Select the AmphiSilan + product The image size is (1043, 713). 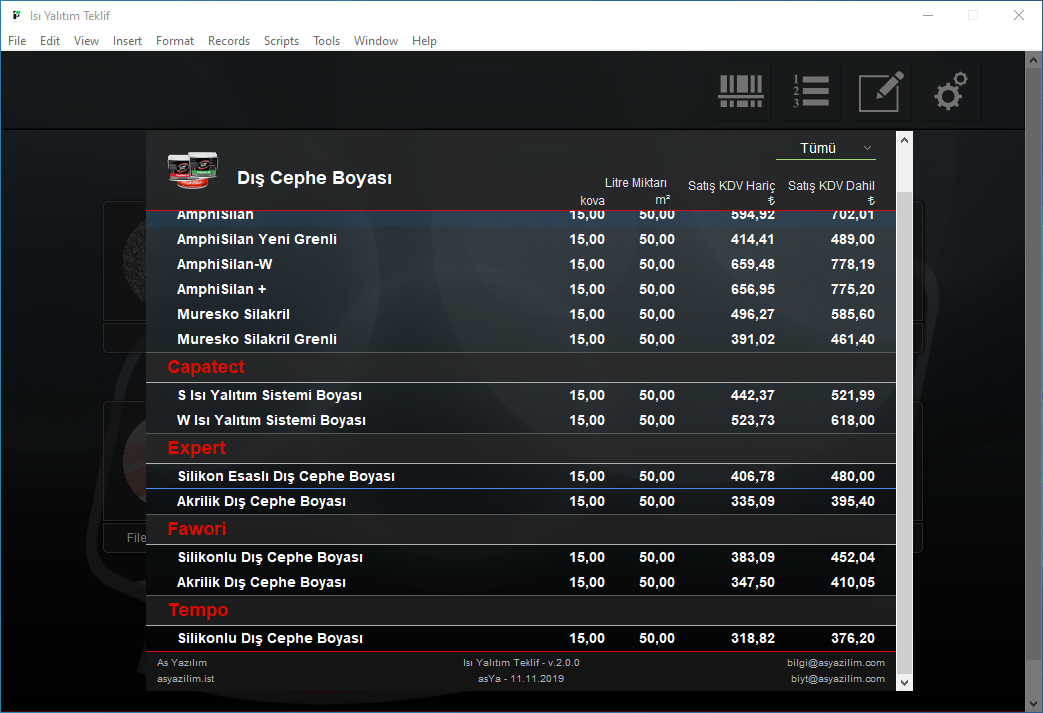point(521,289)
